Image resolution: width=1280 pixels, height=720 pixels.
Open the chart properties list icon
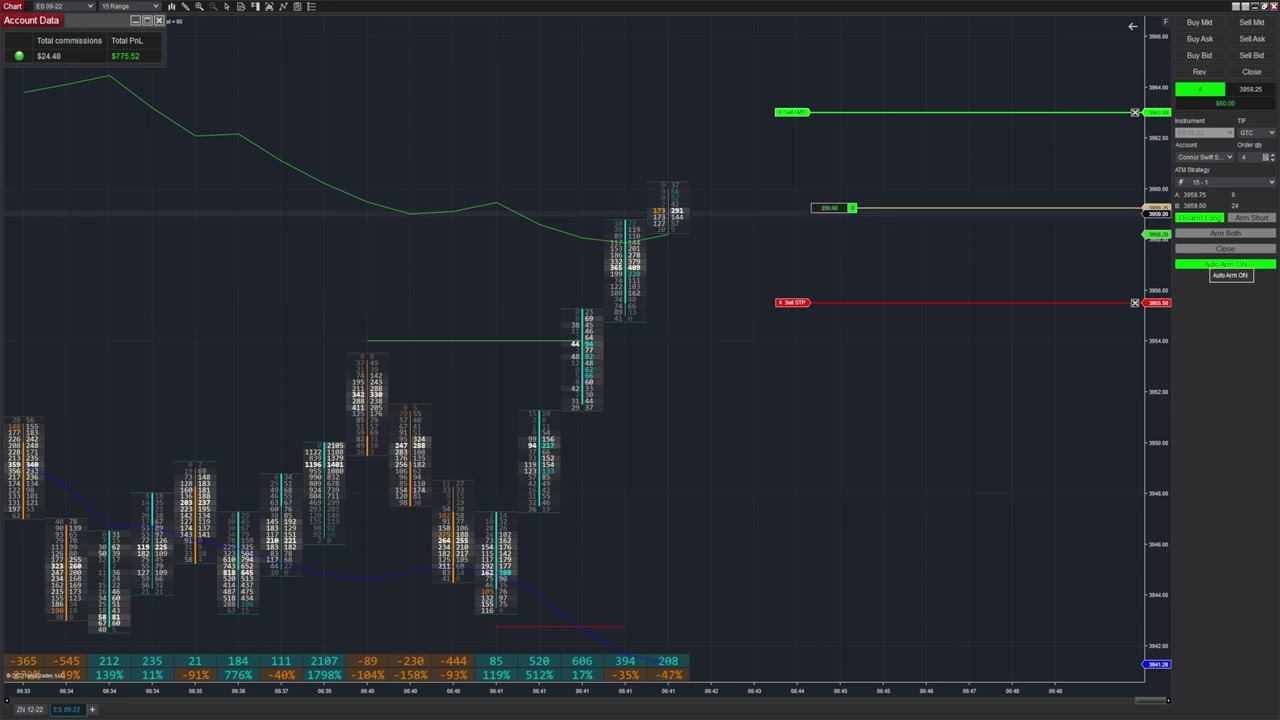coord(311,6)
